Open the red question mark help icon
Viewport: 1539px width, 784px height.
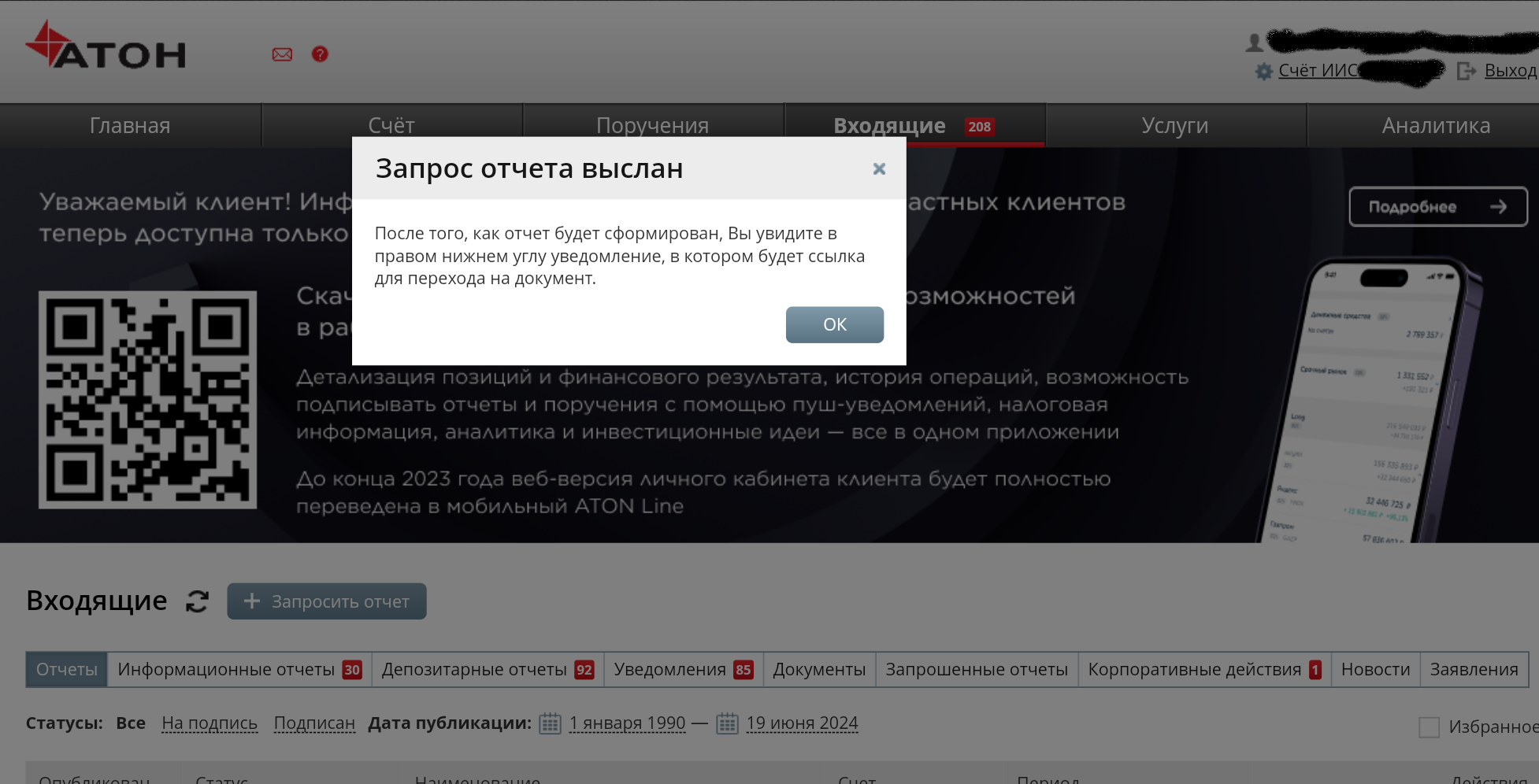point(320,54)
